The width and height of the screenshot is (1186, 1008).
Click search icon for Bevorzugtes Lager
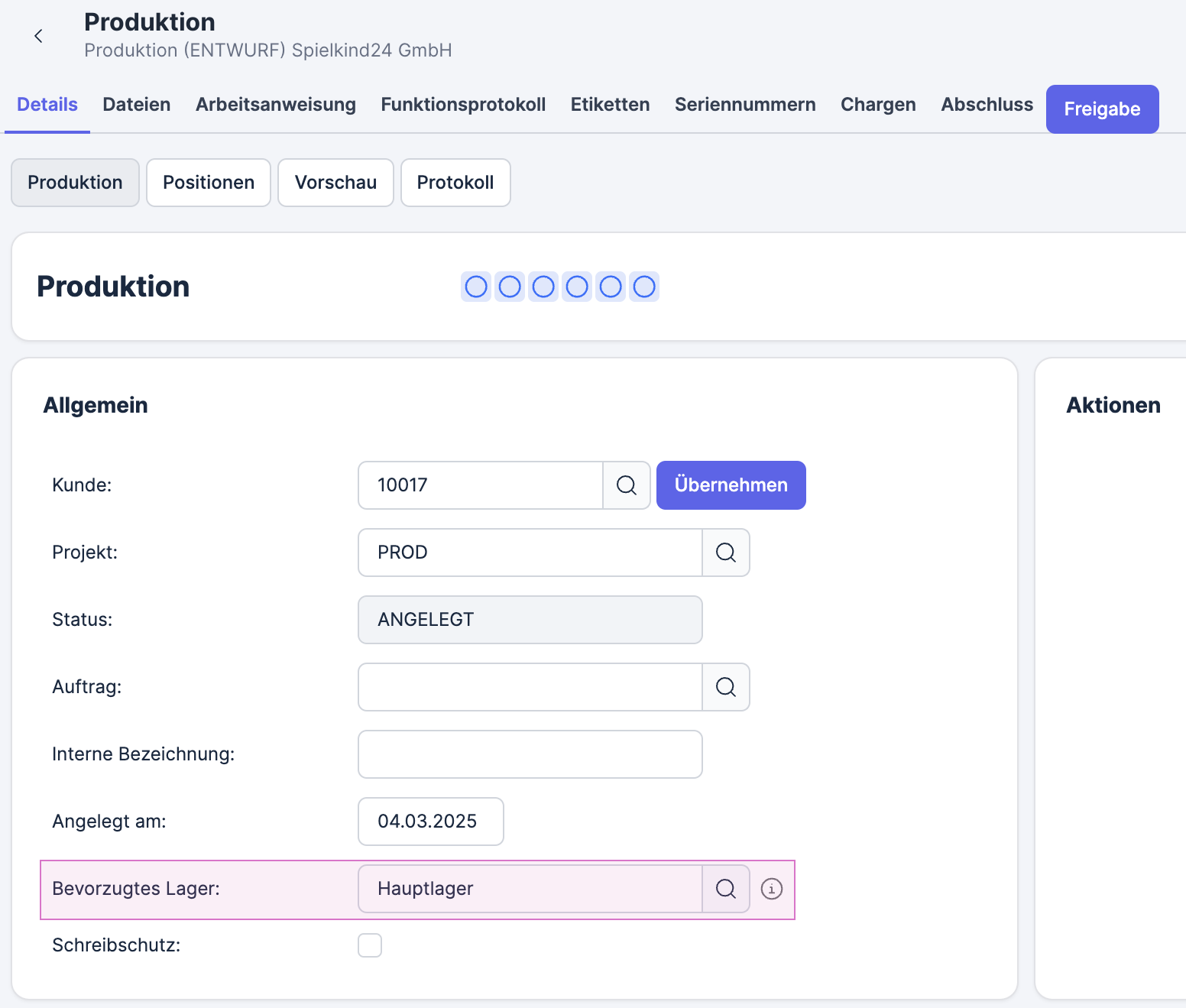click(726, 889)
